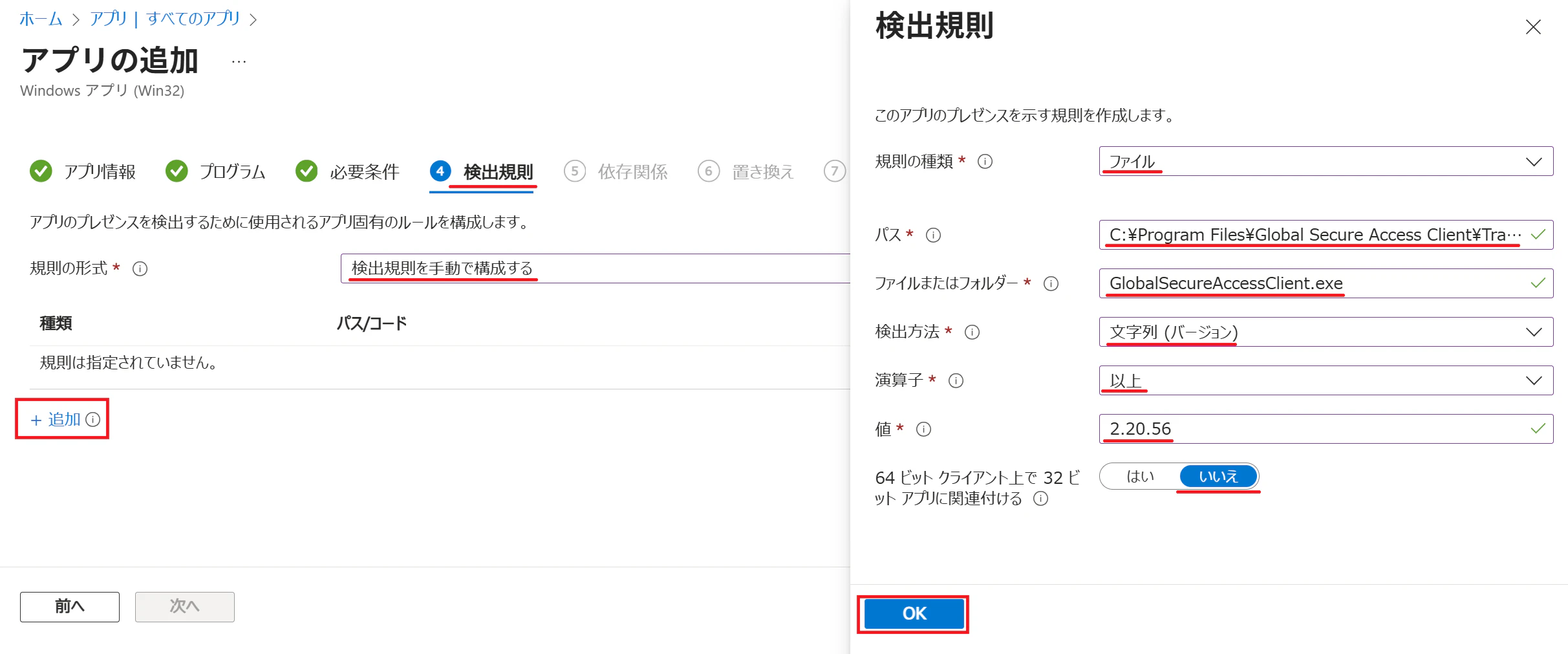This screenshot has width=1568, height=654.
Task: Close the 検出規則 panel with X
Action: (1533, 27)
